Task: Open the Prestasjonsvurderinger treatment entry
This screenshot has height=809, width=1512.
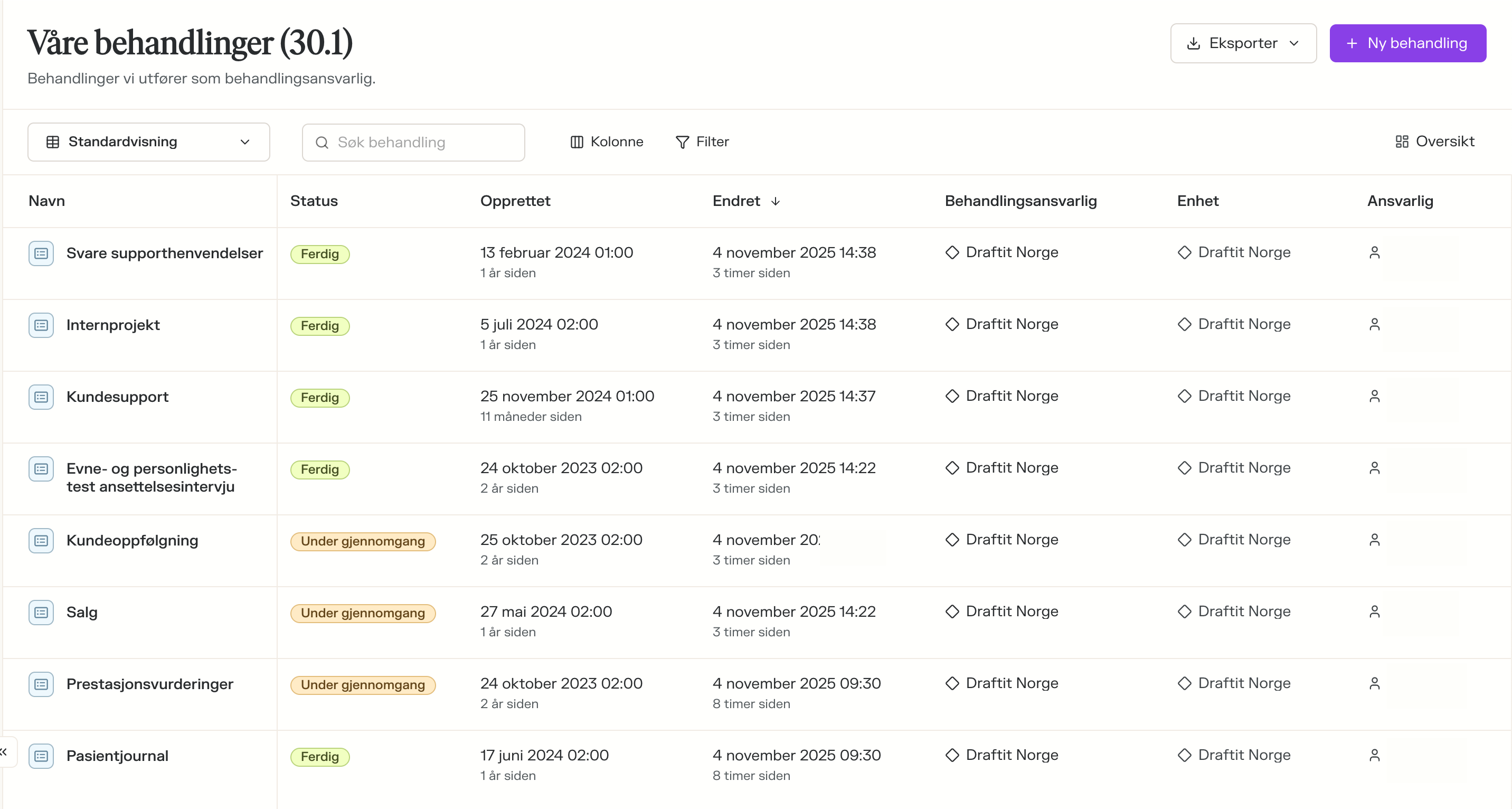Action: click(x=150, y=684)
